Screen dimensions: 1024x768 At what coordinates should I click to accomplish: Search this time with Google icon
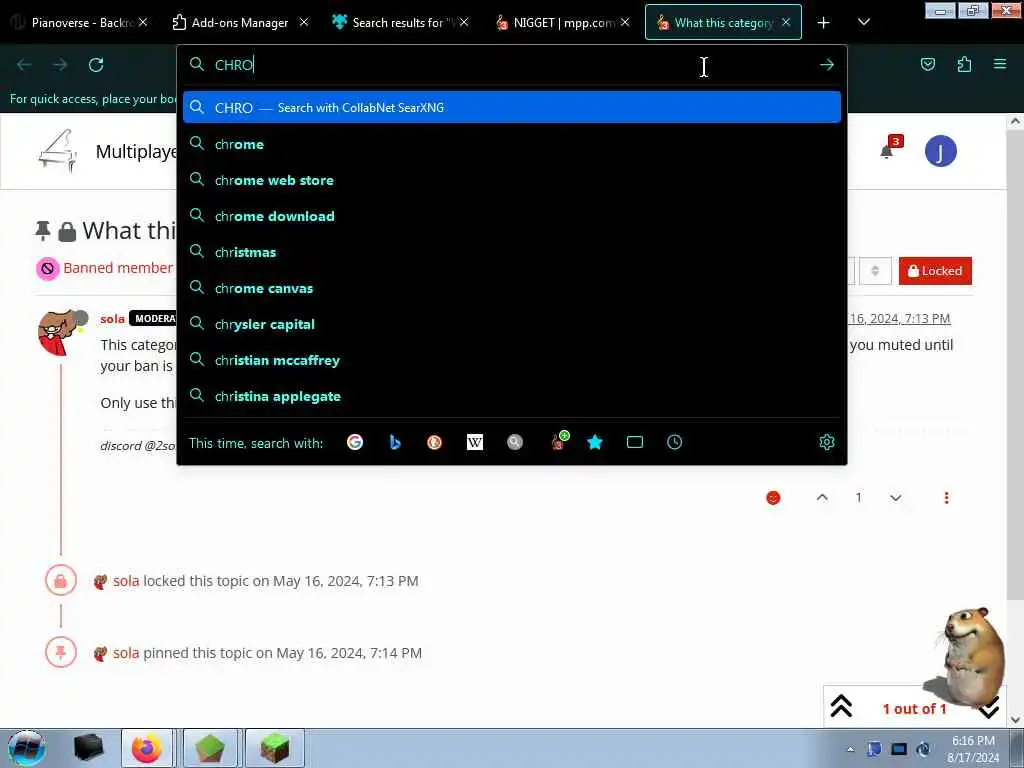pyautogui.click(x=355, y=442)
